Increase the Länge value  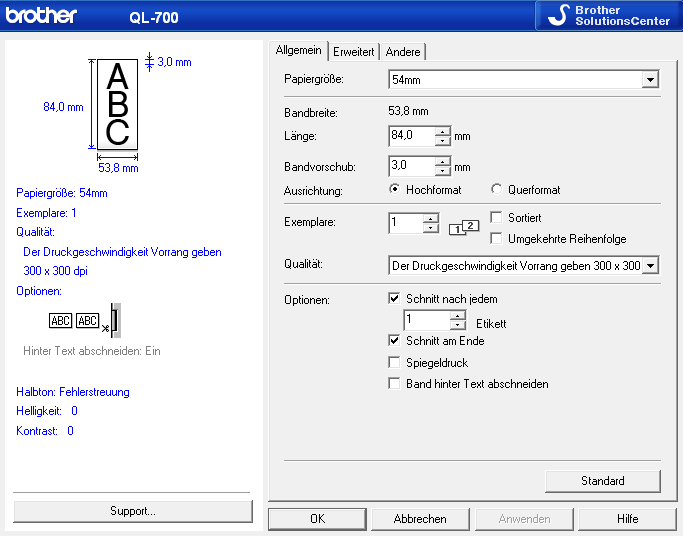pos(443,131)
